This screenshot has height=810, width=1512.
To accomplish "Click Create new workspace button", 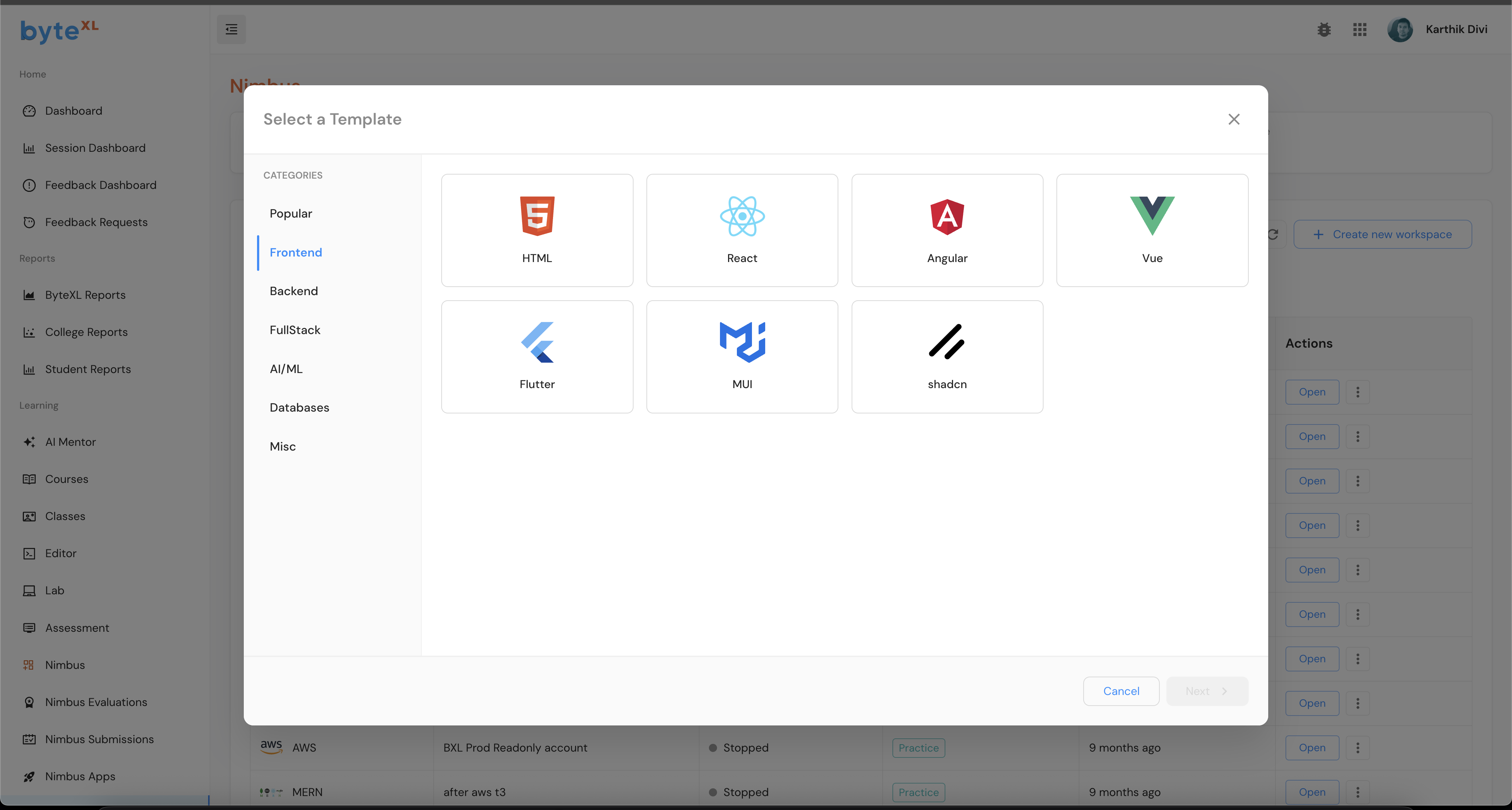I will pyautogui.click(x=1382, y=234).
